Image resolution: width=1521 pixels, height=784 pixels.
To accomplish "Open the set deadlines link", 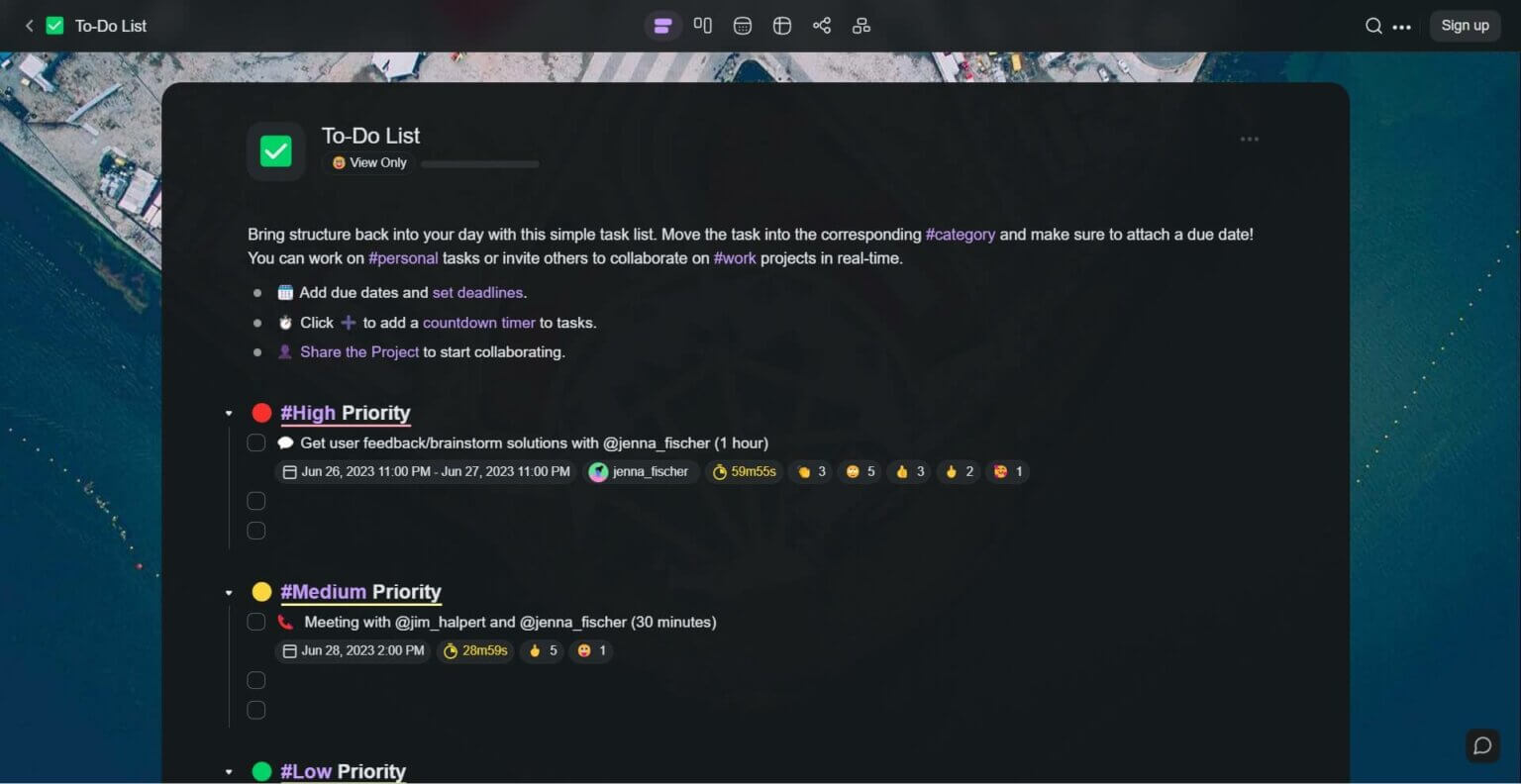I will click(477, 293).
